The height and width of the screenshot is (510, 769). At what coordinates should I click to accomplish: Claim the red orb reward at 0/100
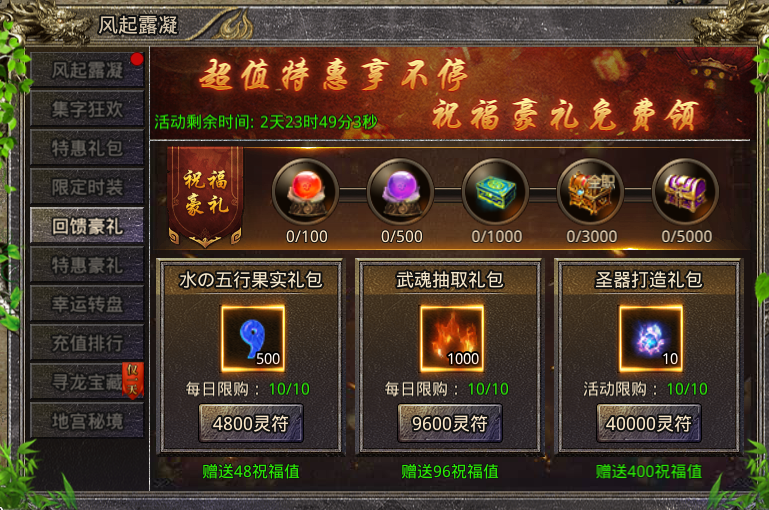click(x=306, y=191)
